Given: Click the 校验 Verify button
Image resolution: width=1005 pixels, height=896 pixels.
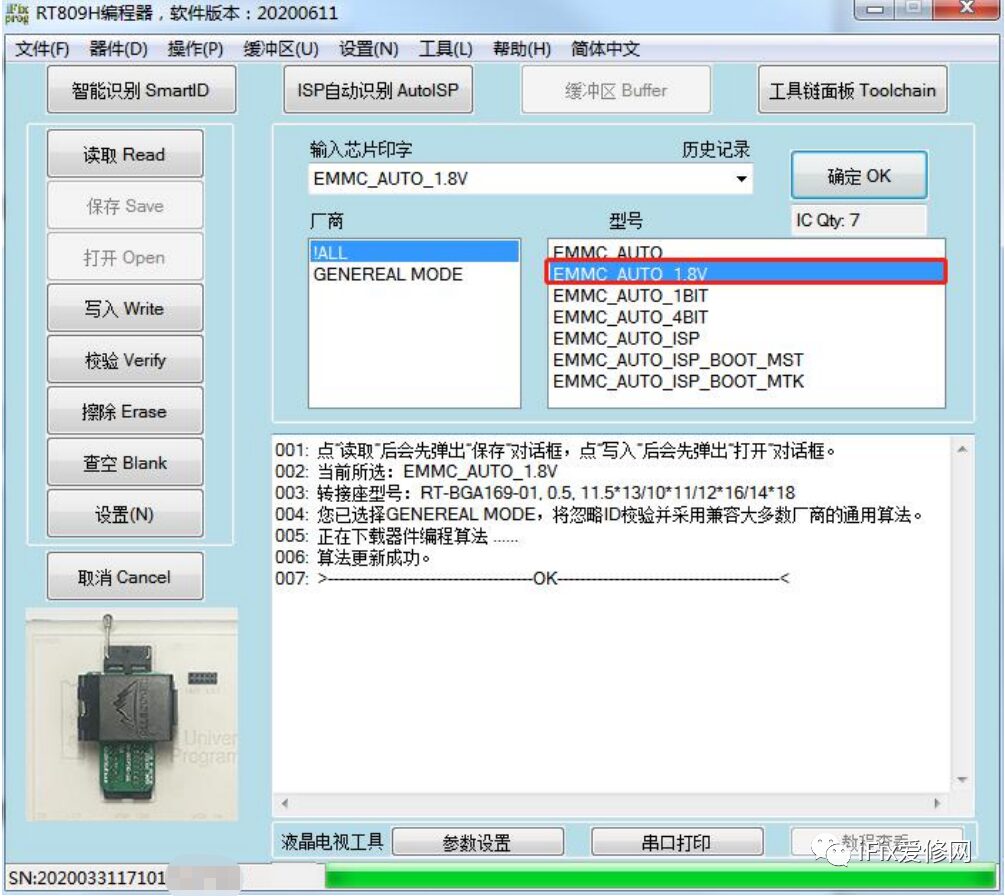Looking at the screenshot, I should [x=125, y=360].
